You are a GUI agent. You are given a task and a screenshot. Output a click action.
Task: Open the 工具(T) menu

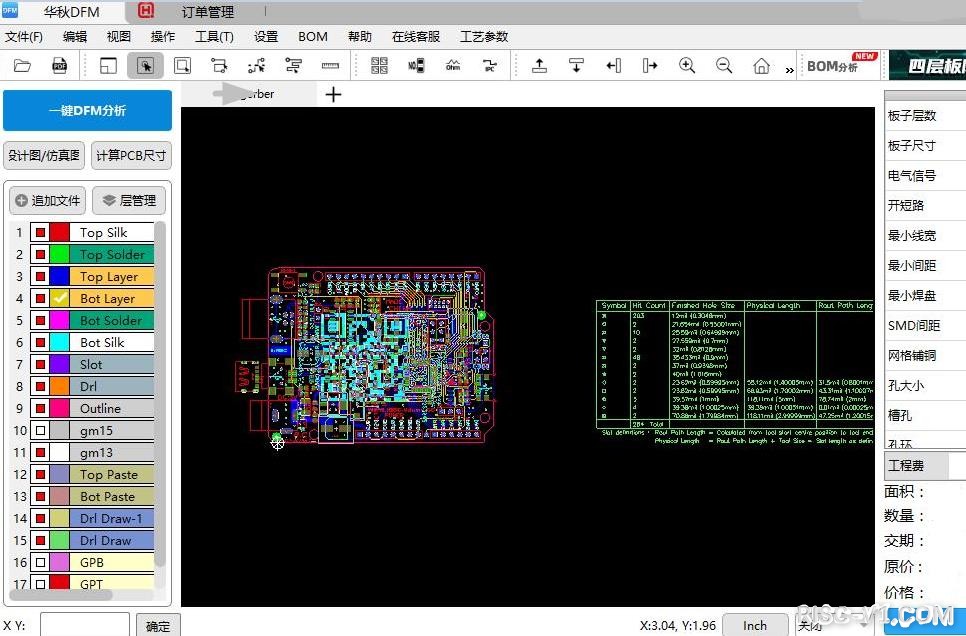click(214, 36)
